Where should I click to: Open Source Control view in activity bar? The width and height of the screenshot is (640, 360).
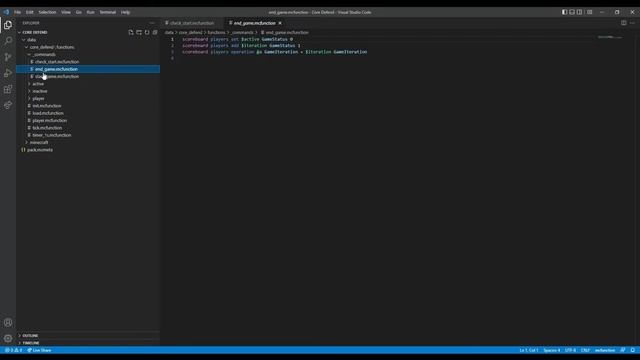(8, 57)
